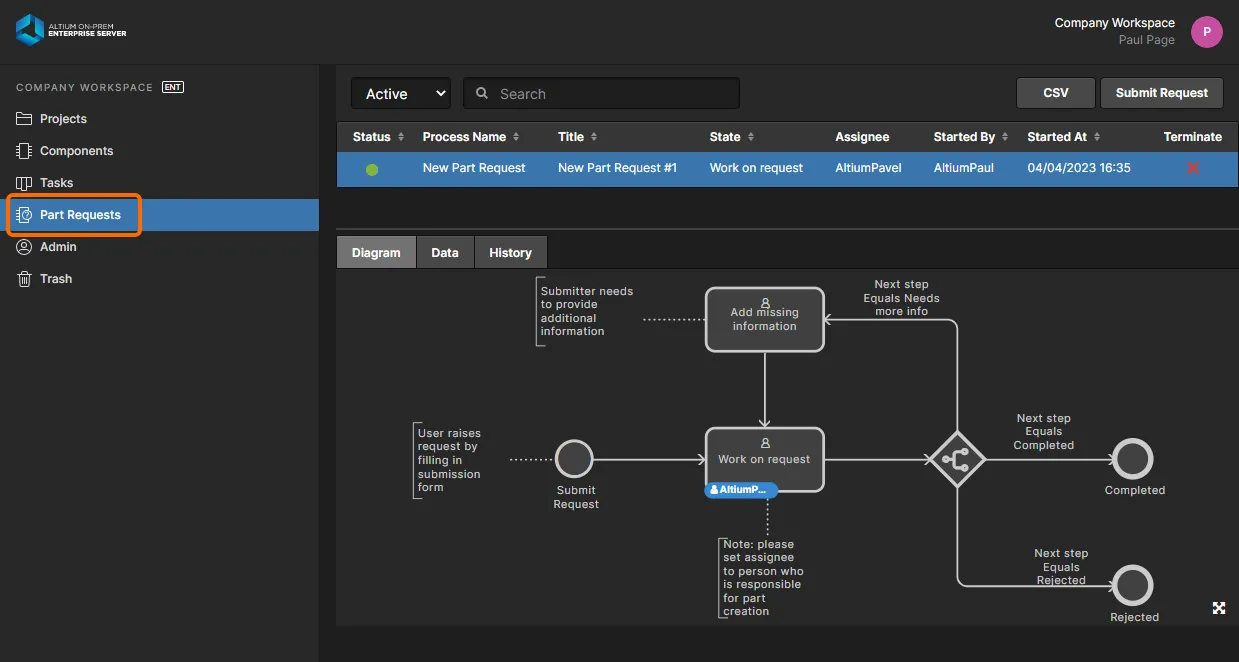Switch to the Data tab
This screenshot has height=662, width=1239.
pos(445,253)
